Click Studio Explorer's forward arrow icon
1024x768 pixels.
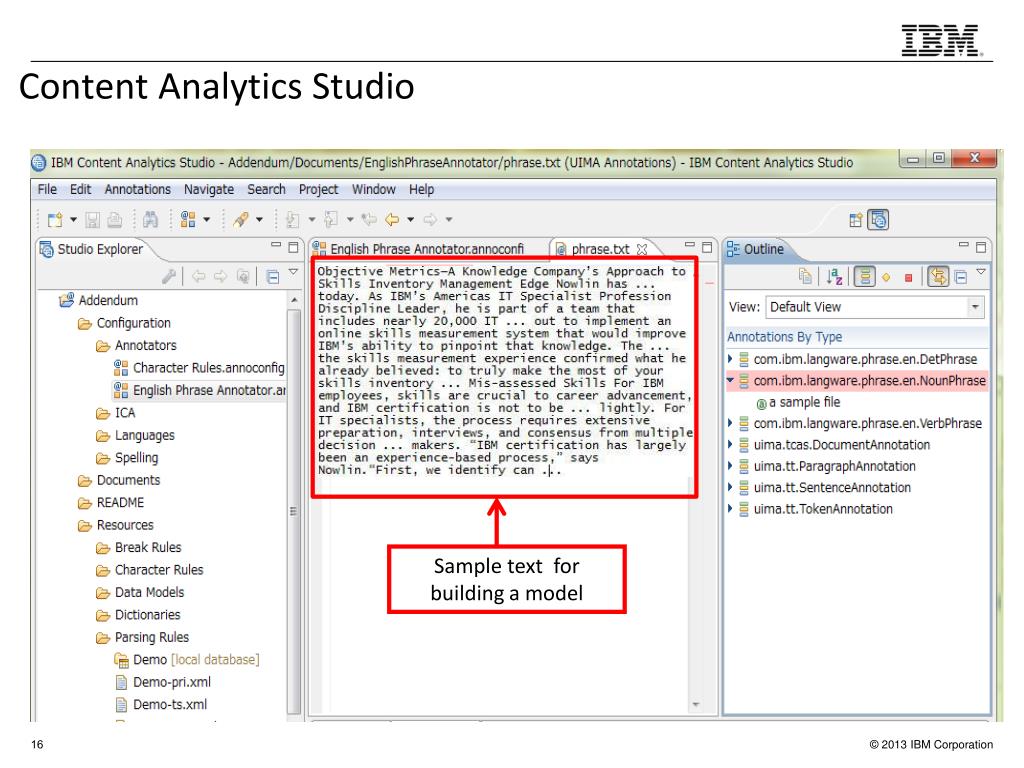tap(221, 276)
